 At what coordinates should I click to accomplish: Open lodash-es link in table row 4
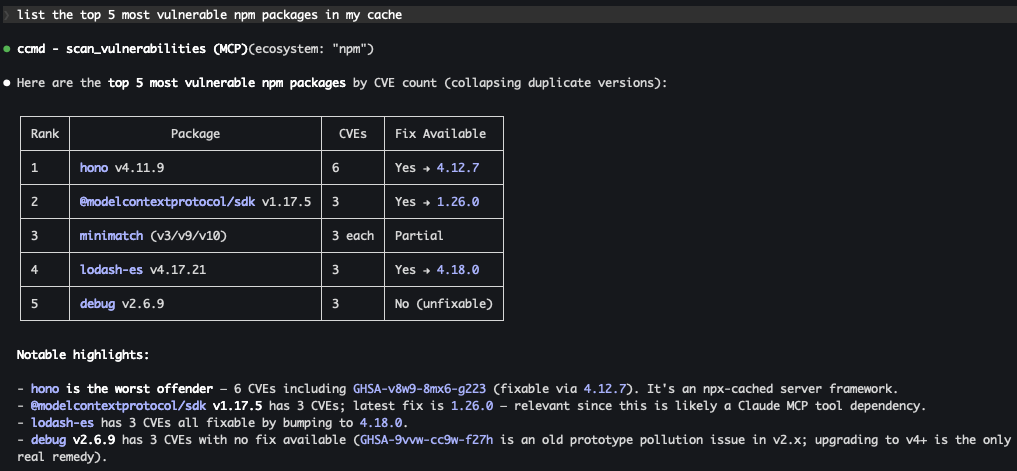[x=112, y=269]
